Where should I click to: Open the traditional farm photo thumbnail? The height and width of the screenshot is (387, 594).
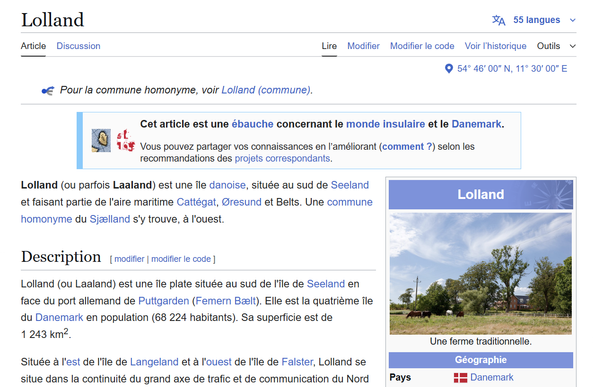[481, 274]
